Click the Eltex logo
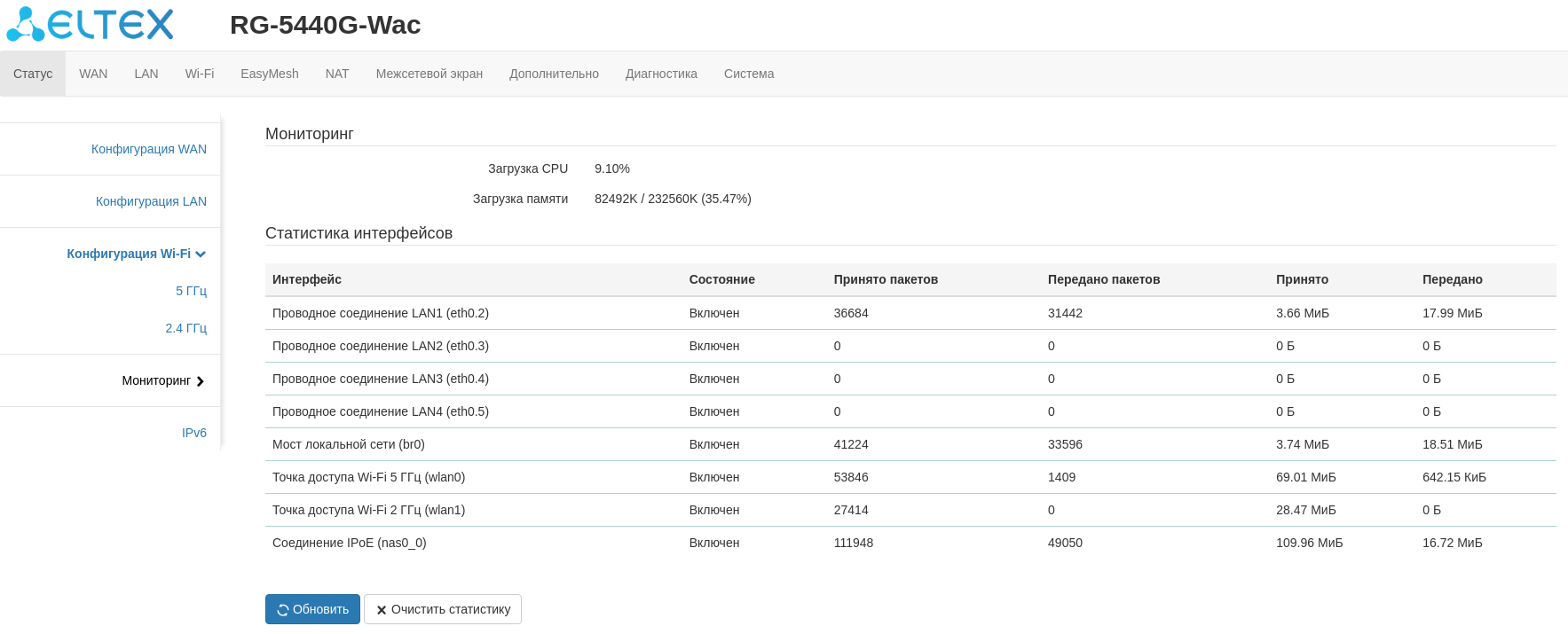The height and width of the screenshot is (634, 1568). pos(91,25)
